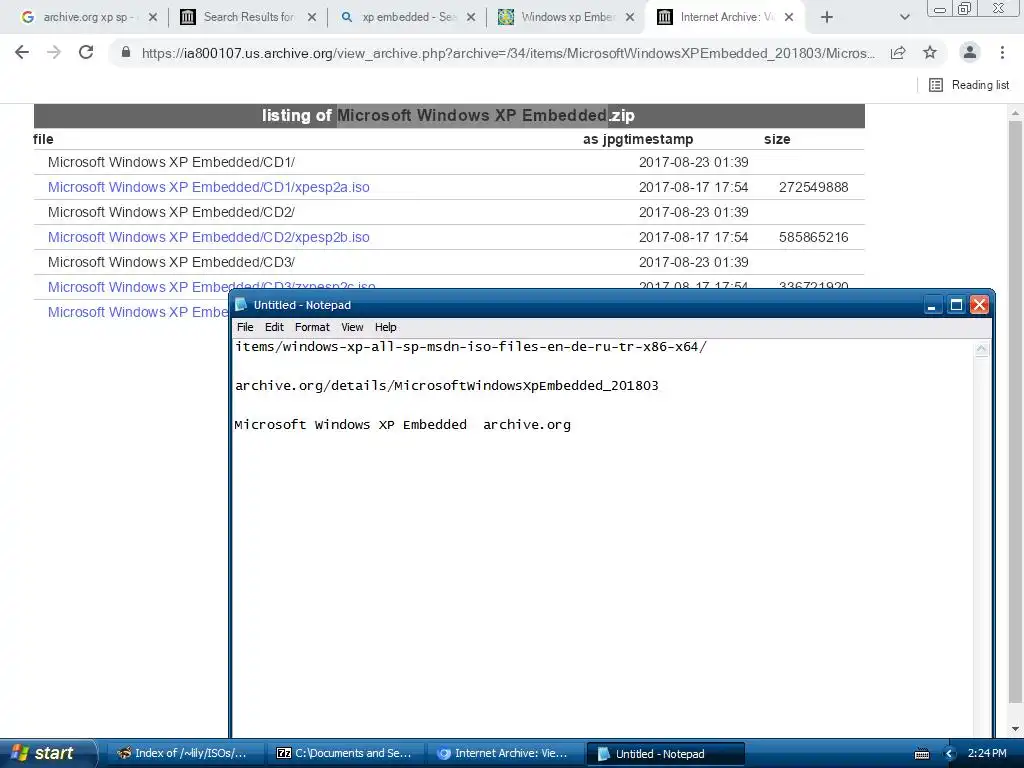Open the Reading list panel

[969, 85]
